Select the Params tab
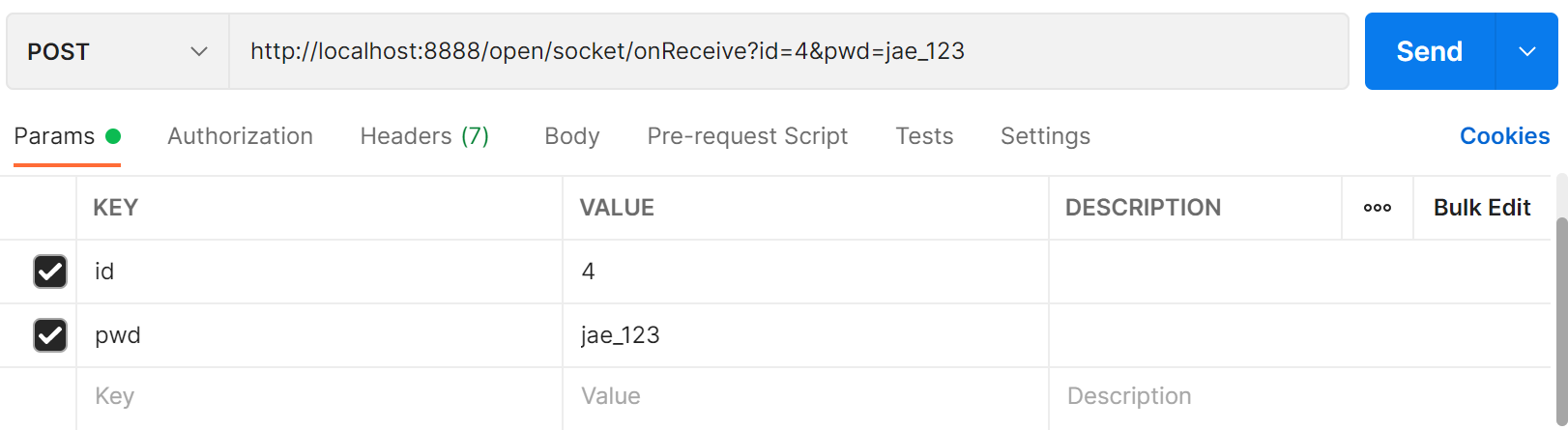Viewport: 1568px width, 430px height. [x=55, y=136]
